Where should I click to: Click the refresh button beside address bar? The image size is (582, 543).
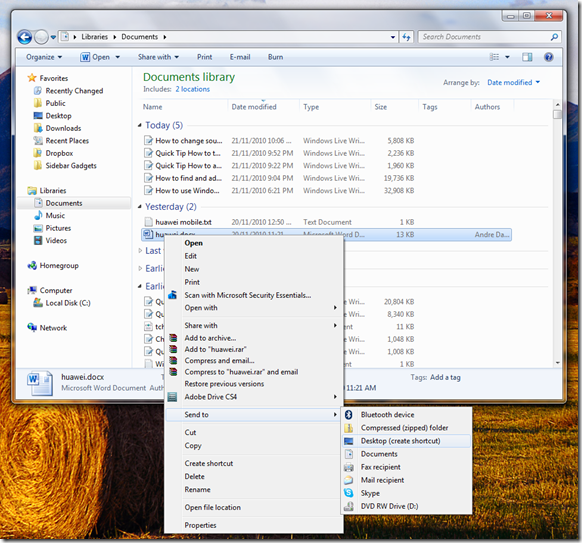[406, 37]
